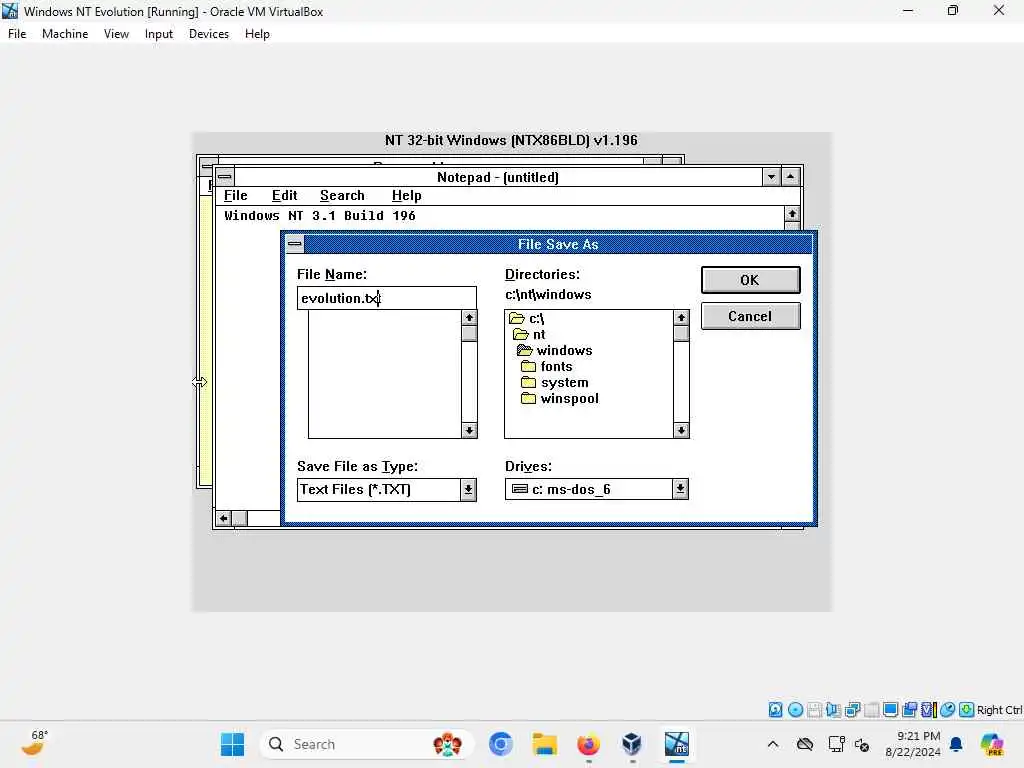The image size is (1024, 768).
Task: Open VirtualBox File menu
Action: point(17,34)
